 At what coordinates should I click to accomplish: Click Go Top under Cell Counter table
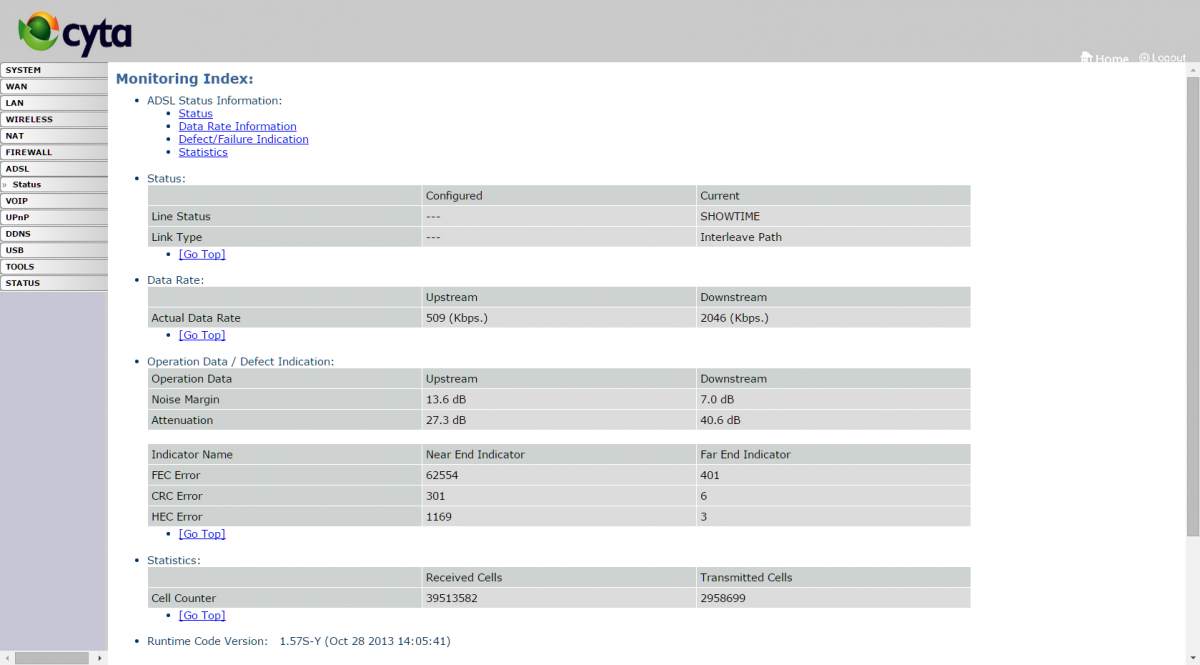tap(202, 615)
